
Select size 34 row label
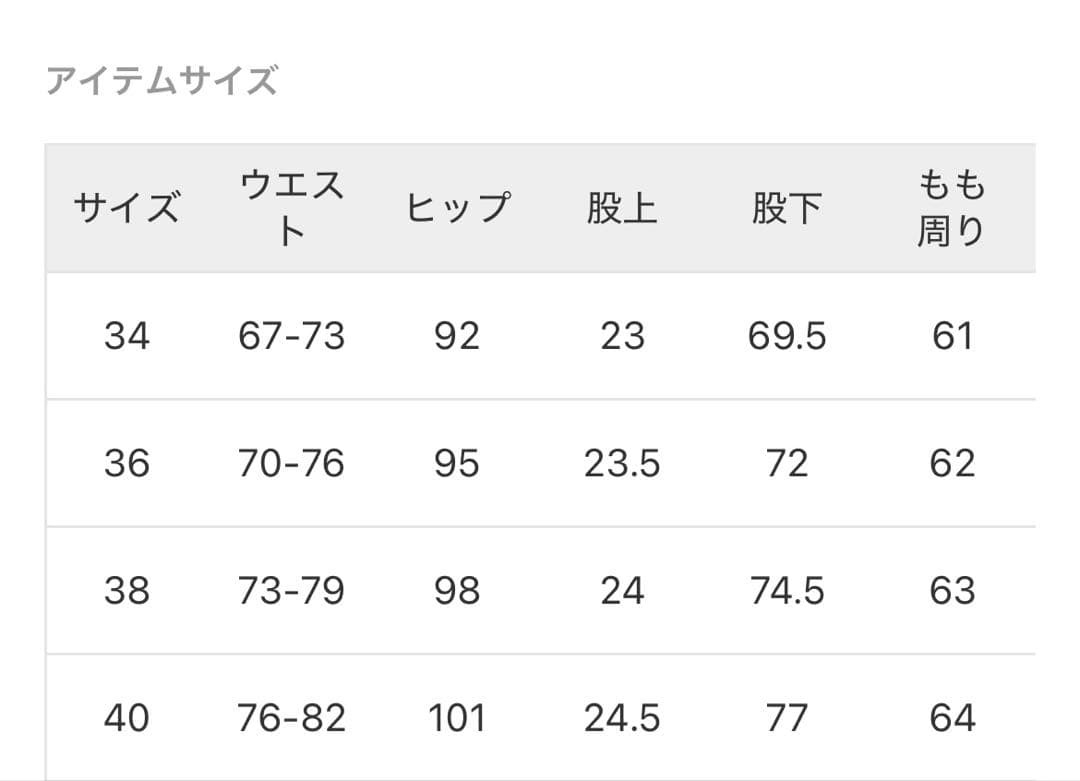(127, 336)
